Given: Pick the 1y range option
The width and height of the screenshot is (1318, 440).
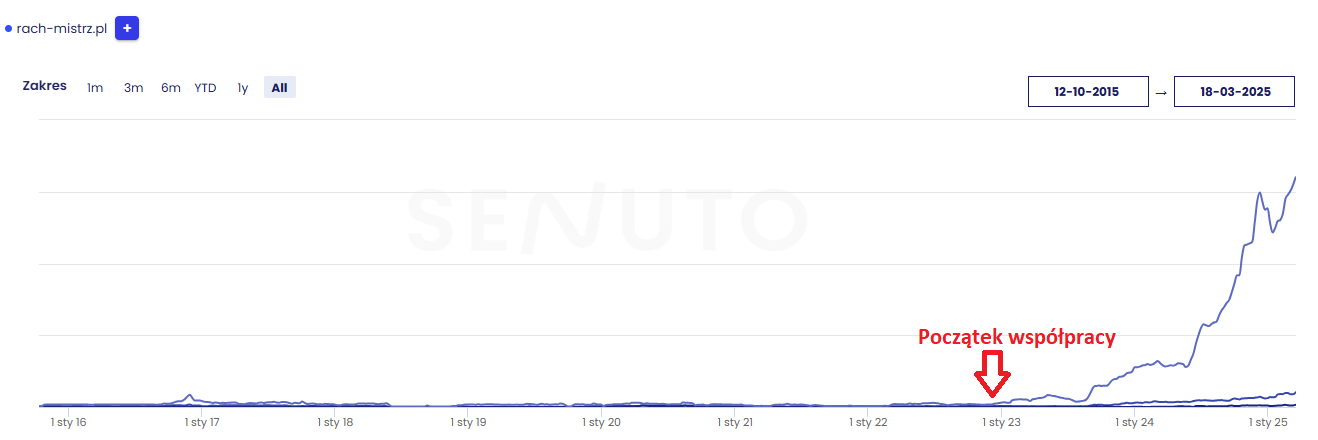Looking at the screenshot, I should (x=242, y=88).
